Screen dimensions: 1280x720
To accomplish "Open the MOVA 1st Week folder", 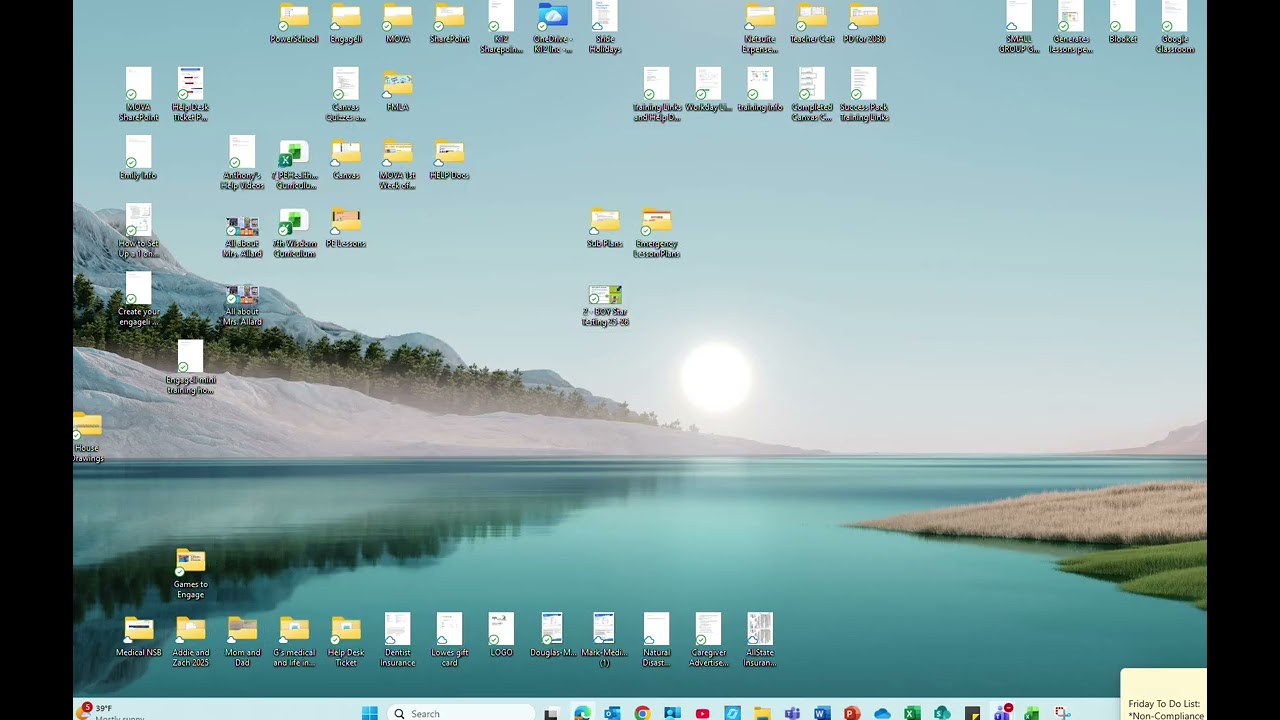I will (398, 164).
